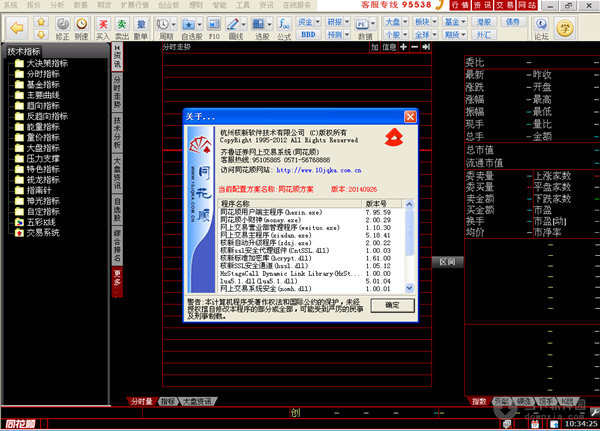Open the 画线 dropdown arrow
The image size is (600, 431).
243,25
